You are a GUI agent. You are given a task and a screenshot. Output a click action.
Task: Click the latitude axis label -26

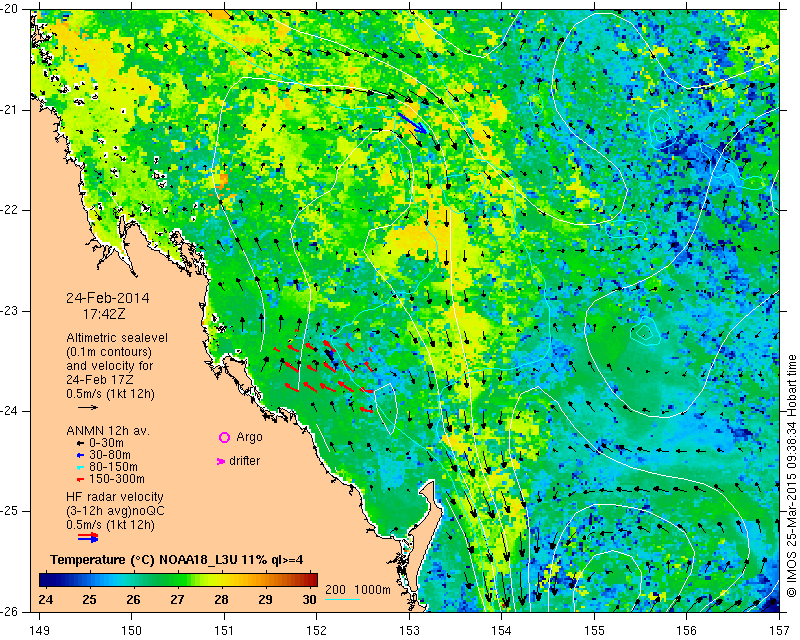[x=10, y=611]
